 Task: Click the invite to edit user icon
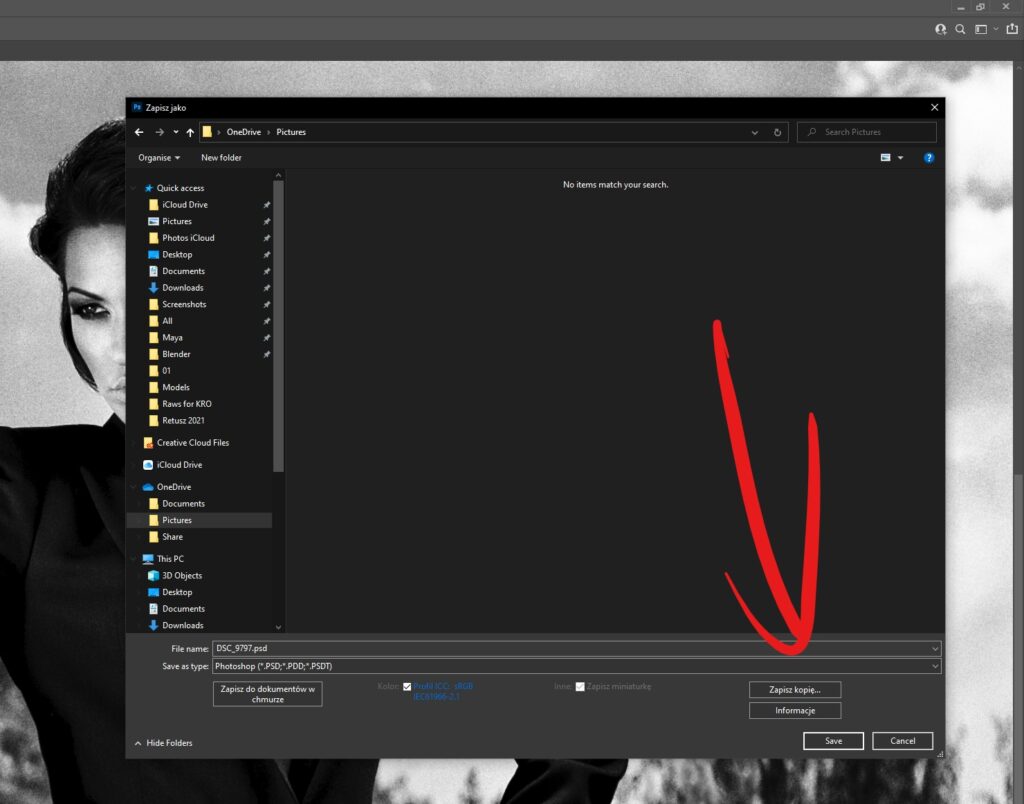coord(940,30)
